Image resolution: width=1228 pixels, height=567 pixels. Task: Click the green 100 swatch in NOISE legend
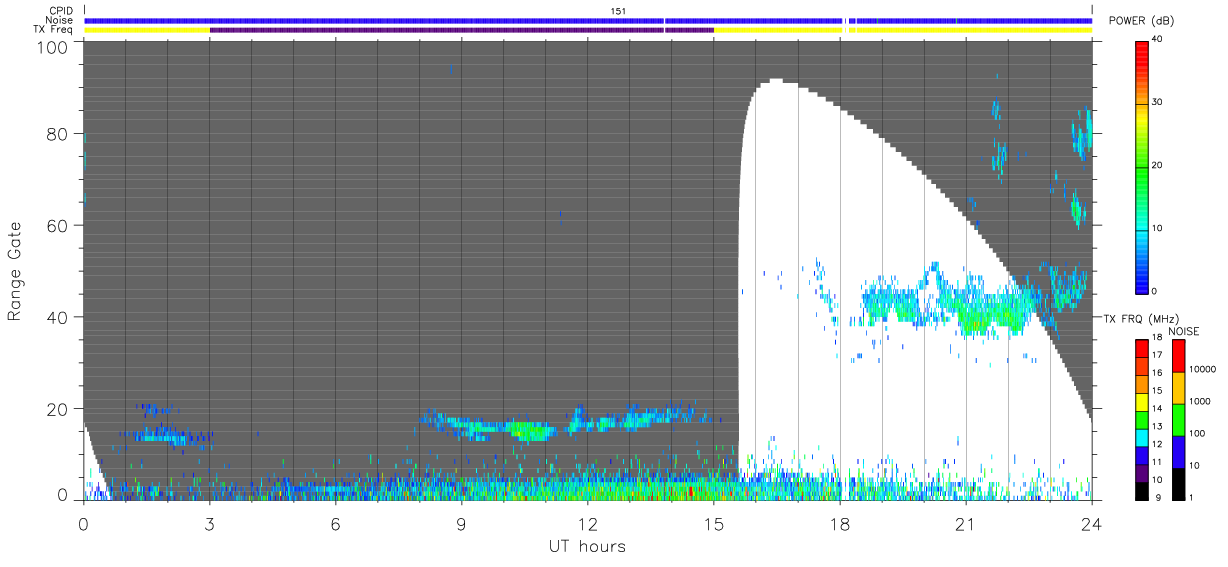(x=1178, y=419)
